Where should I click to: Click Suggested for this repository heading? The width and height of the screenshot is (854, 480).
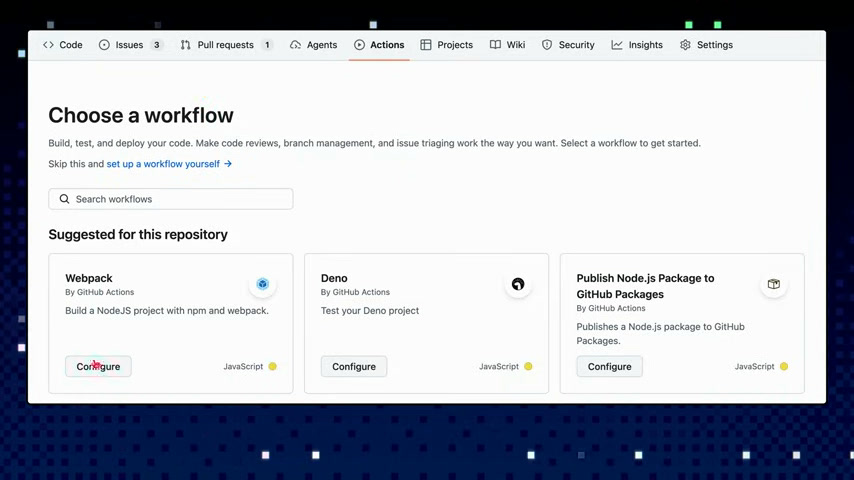coord(138,234)
